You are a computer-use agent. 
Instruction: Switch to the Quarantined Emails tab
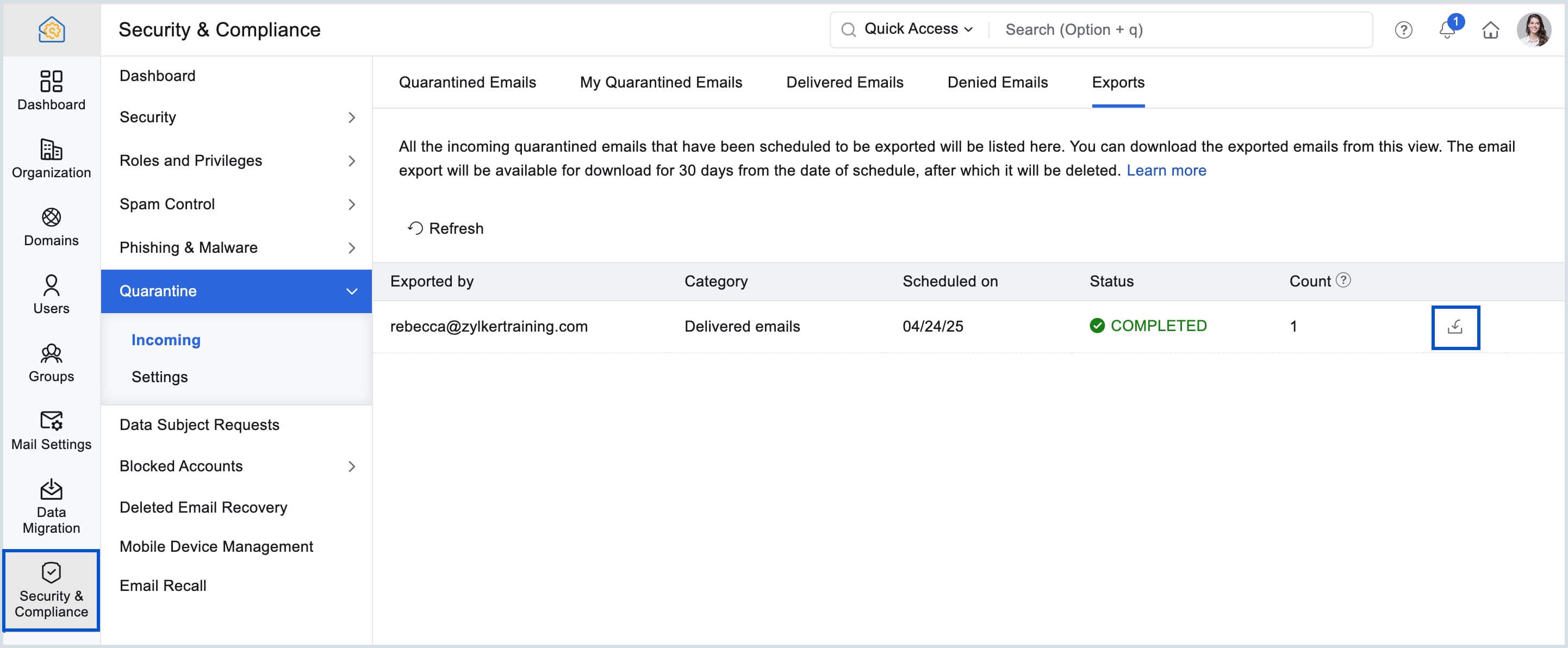(467, 82)
